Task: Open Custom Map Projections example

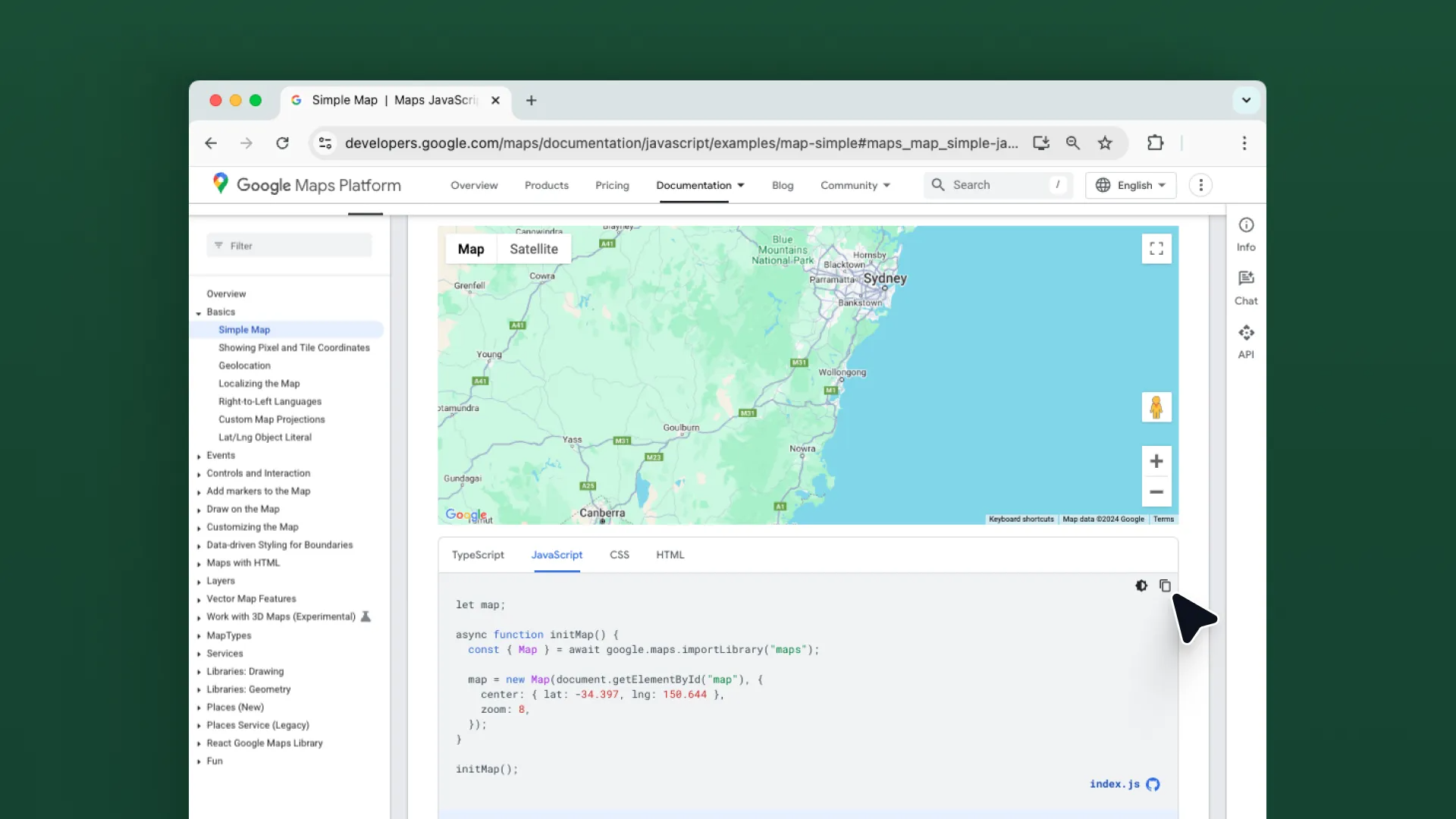Action: coord(271,419)
